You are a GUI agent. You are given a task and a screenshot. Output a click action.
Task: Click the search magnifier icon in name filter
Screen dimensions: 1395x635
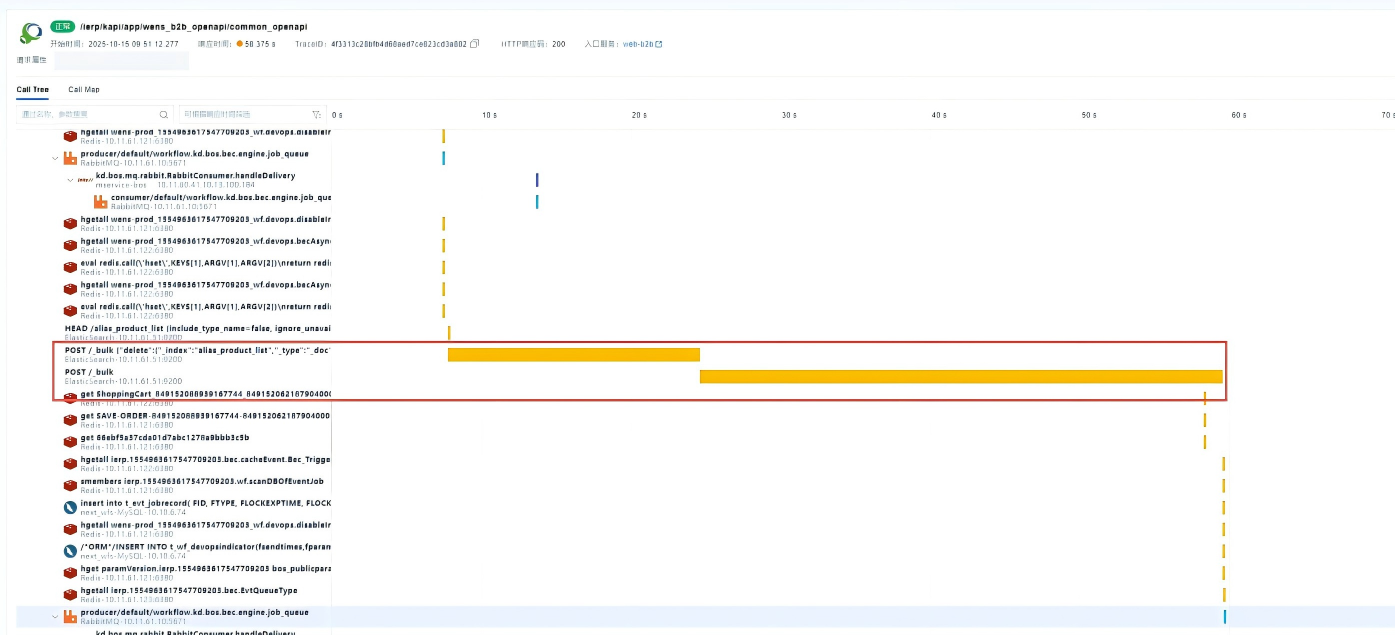(164, 115)
